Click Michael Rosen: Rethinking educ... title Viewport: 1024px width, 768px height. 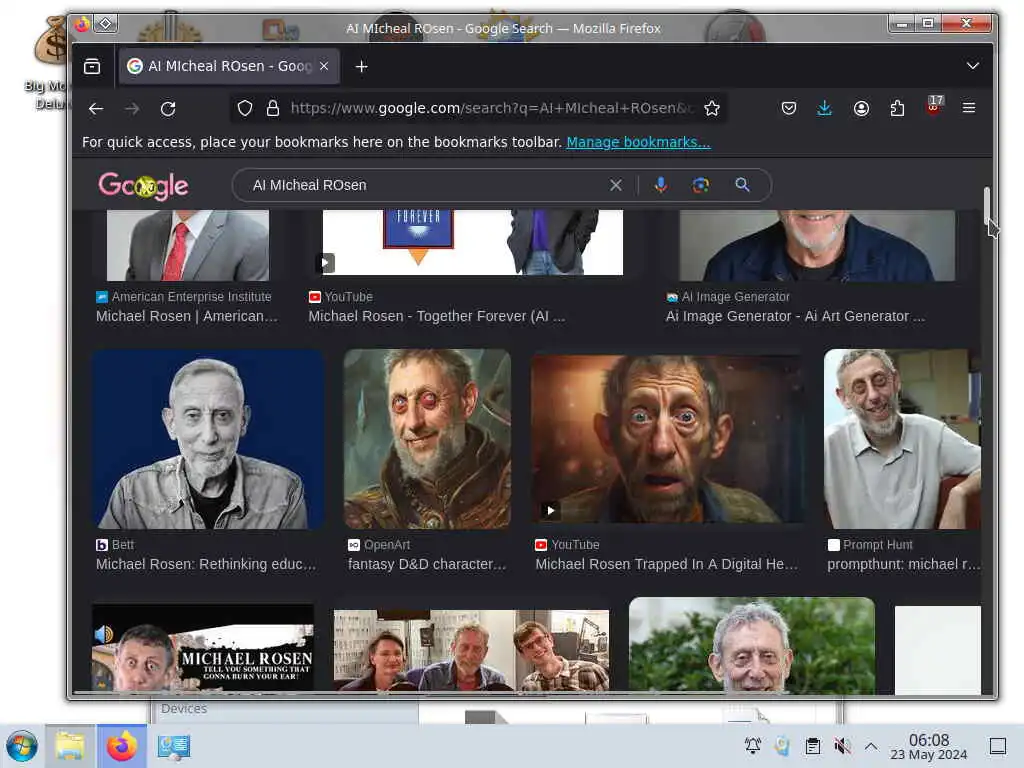coord(206,564)
